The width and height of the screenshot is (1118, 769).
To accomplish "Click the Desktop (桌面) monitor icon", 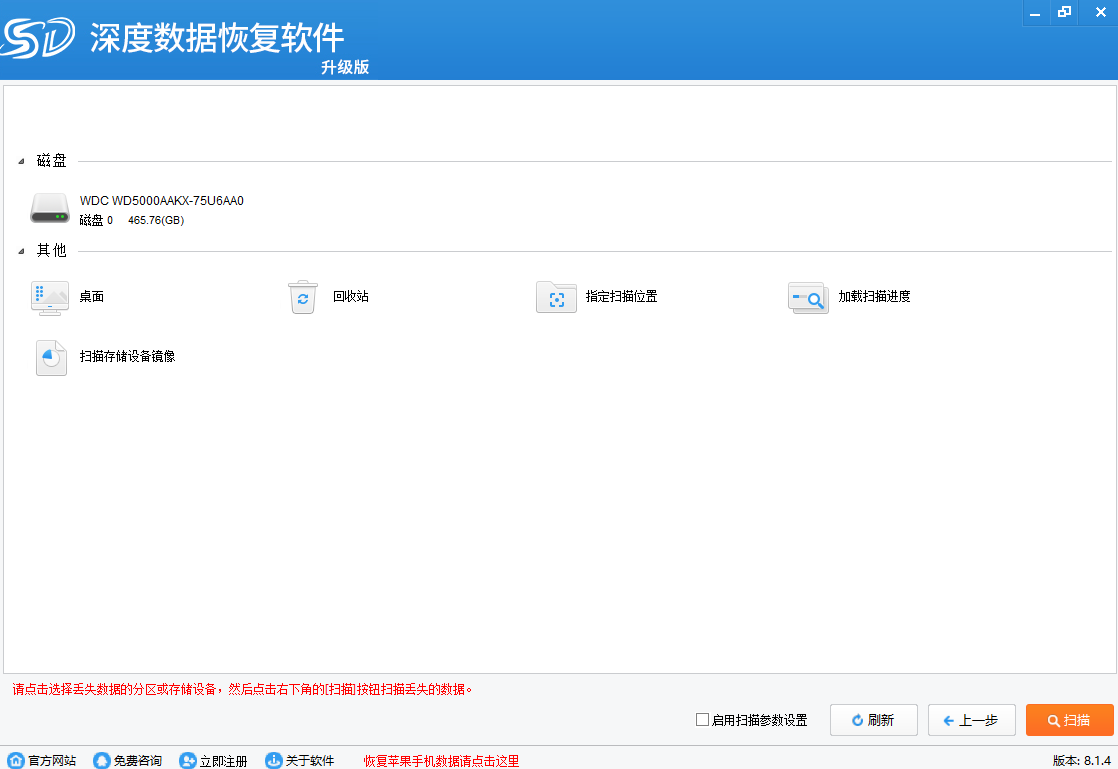I will [x=50, y=298].
